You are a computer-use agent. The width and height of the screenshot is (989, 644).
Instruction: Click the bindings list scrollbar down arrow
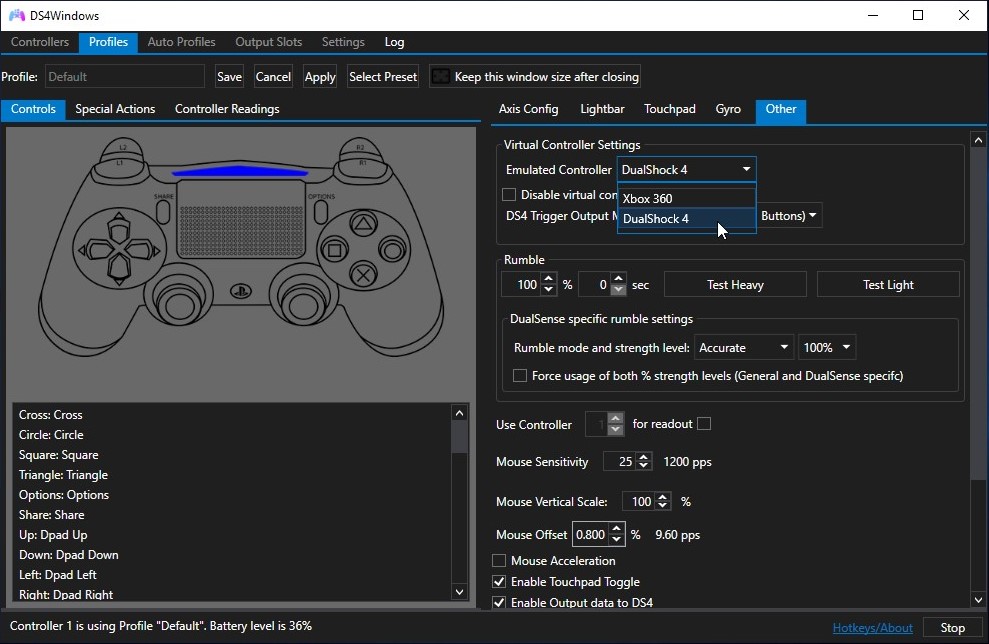click(459, 592)
